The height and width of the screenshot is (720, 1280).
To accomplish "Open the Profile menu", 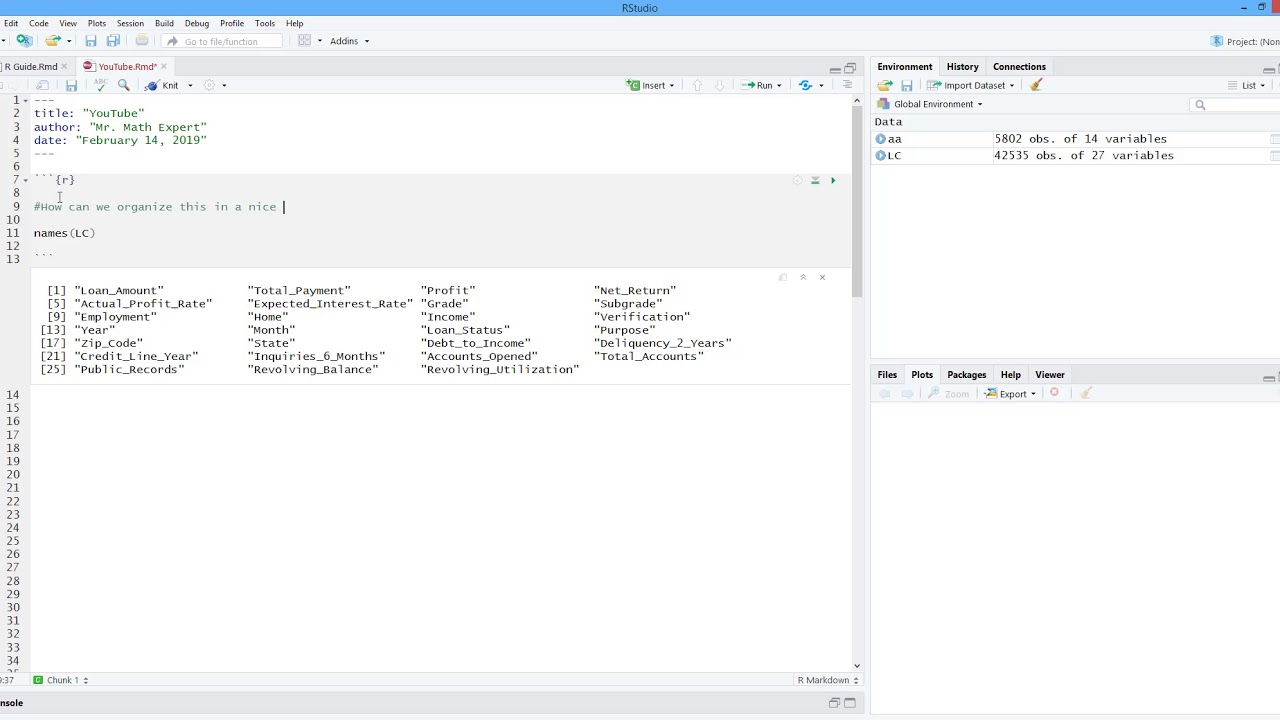I will (232, 23).
